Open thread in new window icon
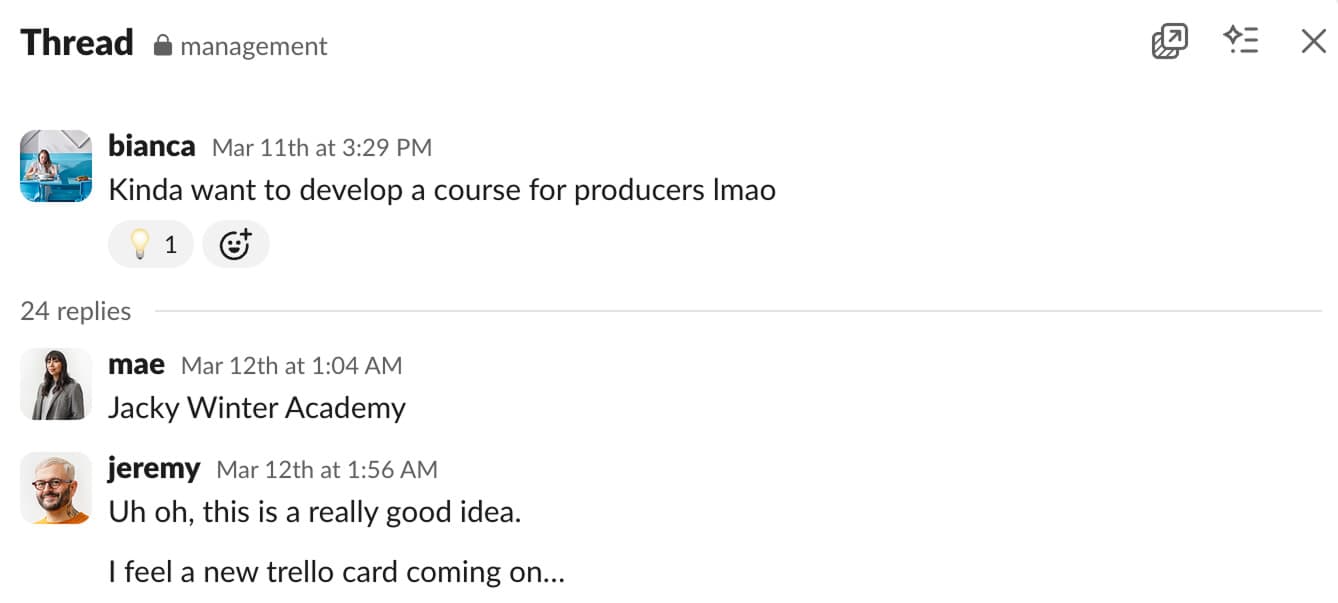Screen dimensions: 1338x603 point(1169,41)
